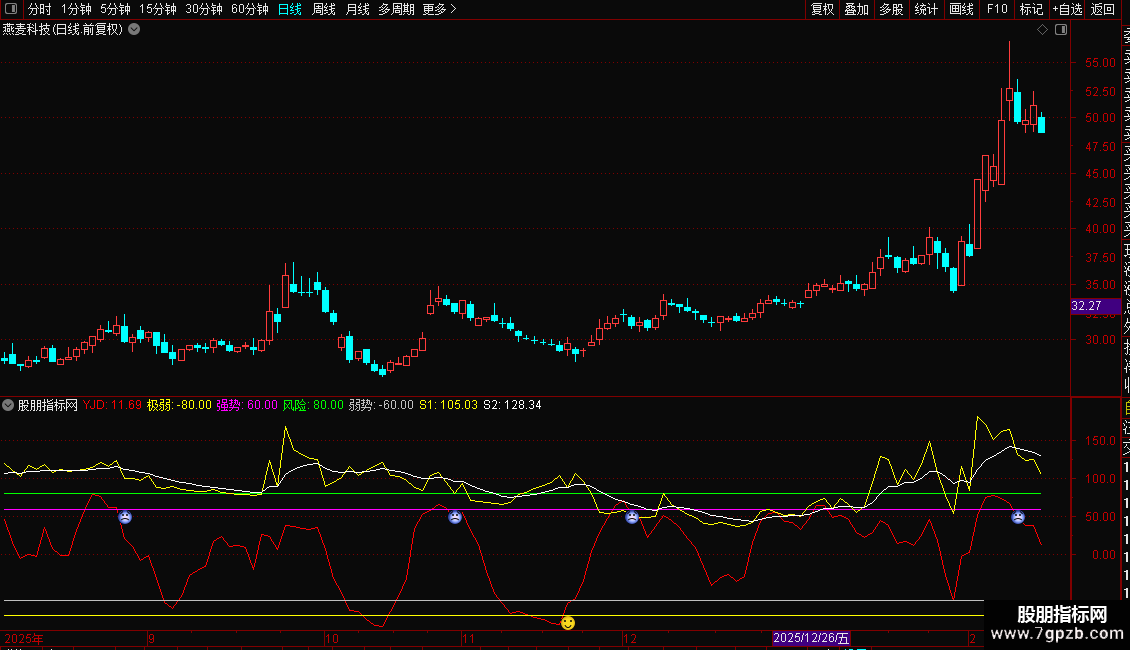Click the sad face marker near December
Image resolution: width=1130 pixels, height=650 pixels.
tap(632, 517)
